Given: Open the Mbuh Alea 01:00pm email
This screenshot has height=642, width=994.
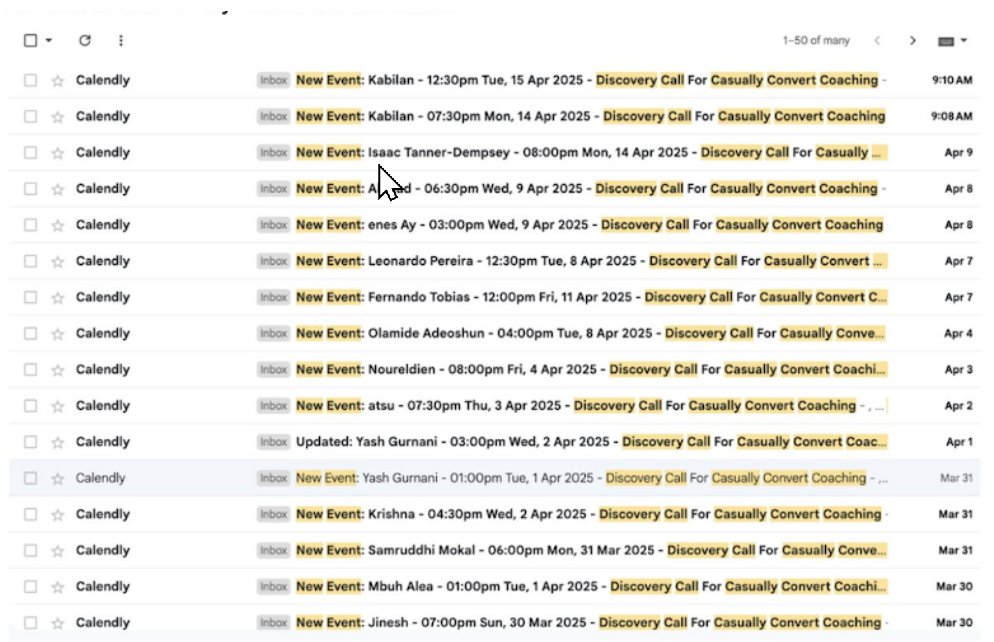Looking at the screenshot, I should click(494, 586).
